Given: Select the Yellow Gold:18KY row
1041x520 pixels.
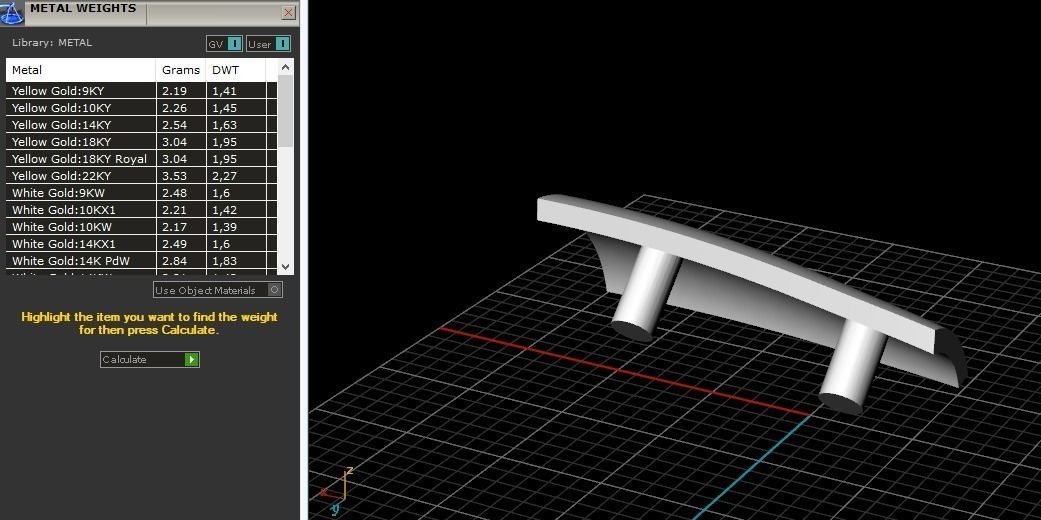Looking at the screenshot, I should tap(141, 141).
